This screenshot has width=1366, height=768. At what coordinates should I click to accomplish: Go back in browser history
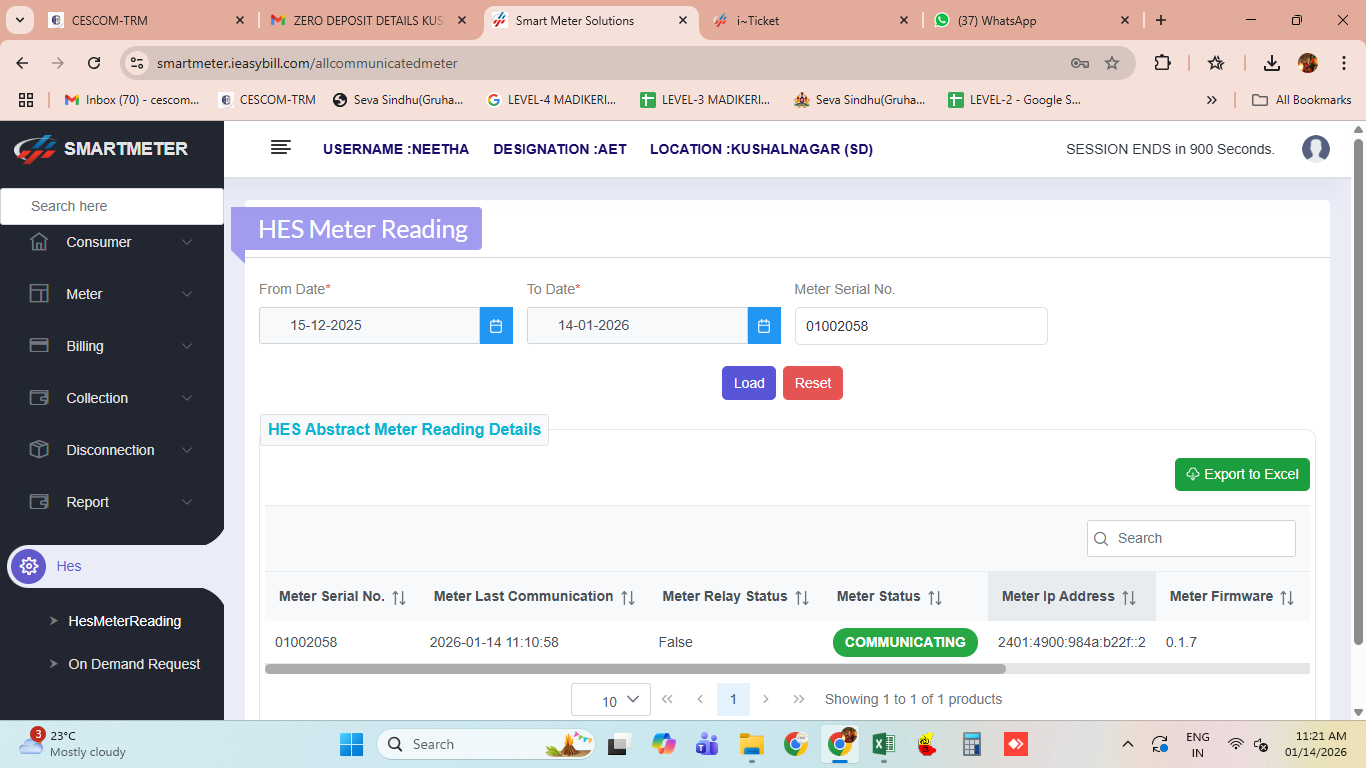click(x=23, y=63)
